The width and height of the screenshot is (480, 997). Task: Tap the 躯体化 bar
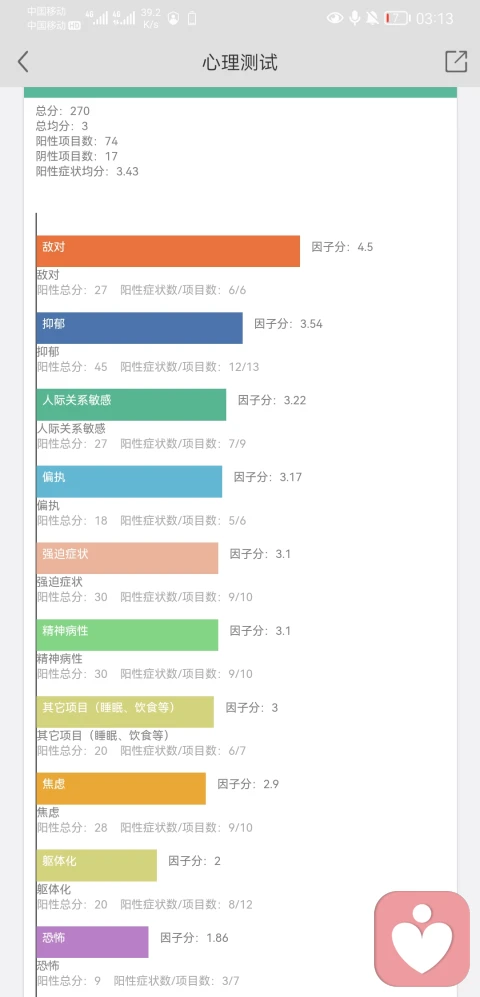97,865
